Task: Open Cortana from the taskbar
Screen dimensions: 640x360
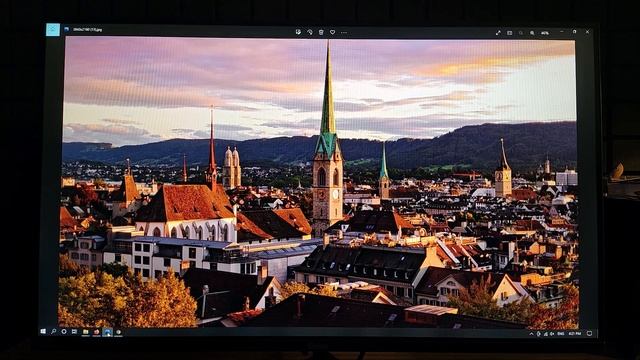Action: (x=64, y=331)
